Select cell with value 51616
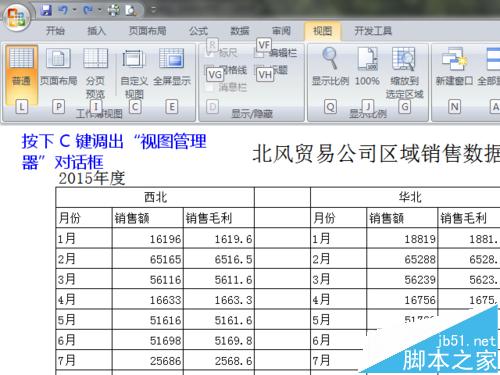Screen dimensions: 500x375 pos(148,320)
